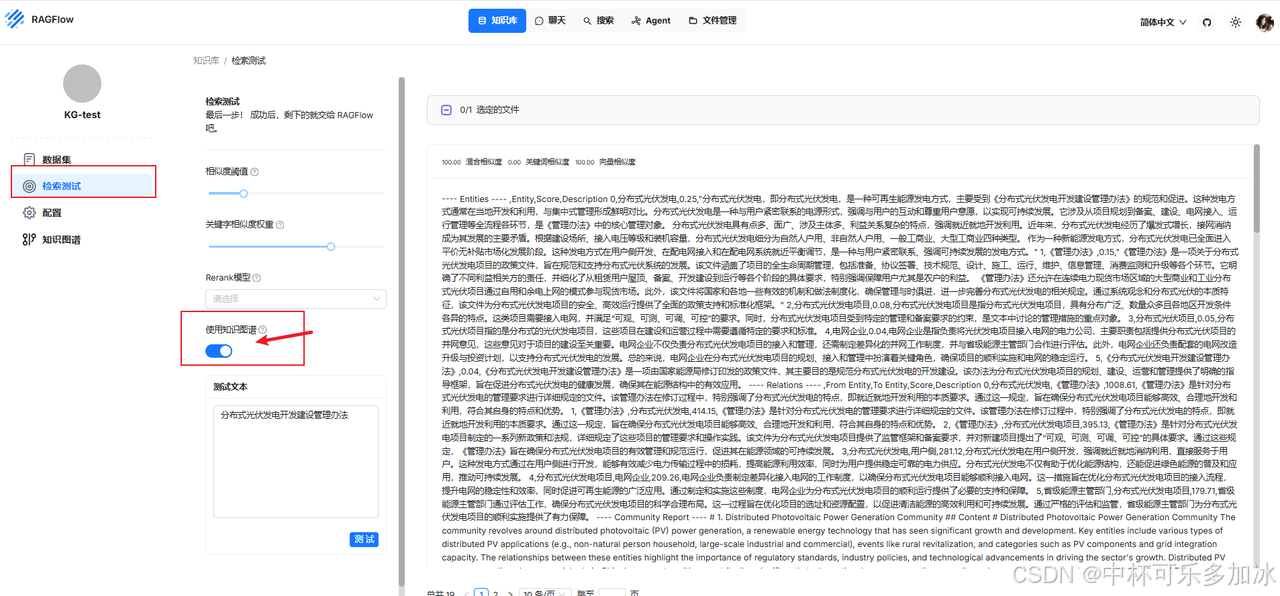Click the 测试 button
Viewport: 1280px width, 596px height.
click(364, 539)
